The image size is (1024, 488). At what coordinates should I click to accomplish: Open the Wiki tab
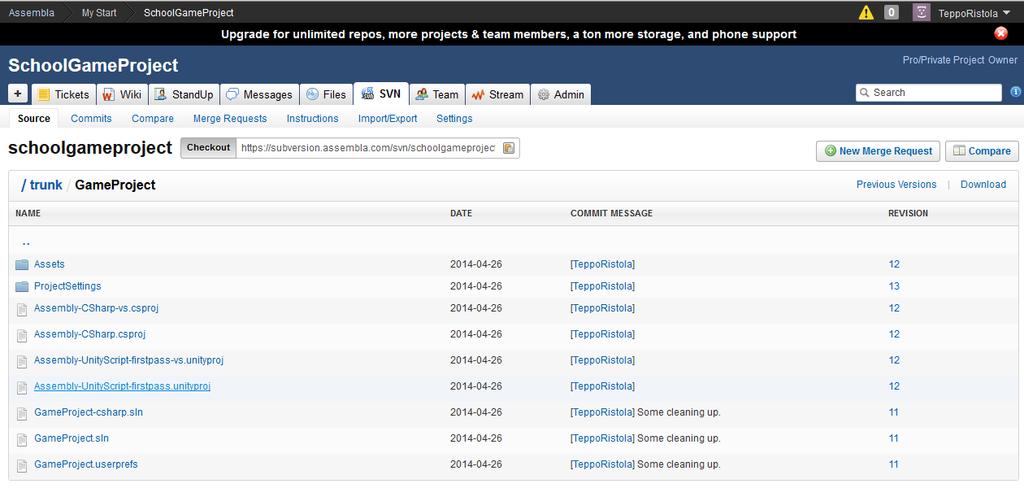[x=123, y=94]
